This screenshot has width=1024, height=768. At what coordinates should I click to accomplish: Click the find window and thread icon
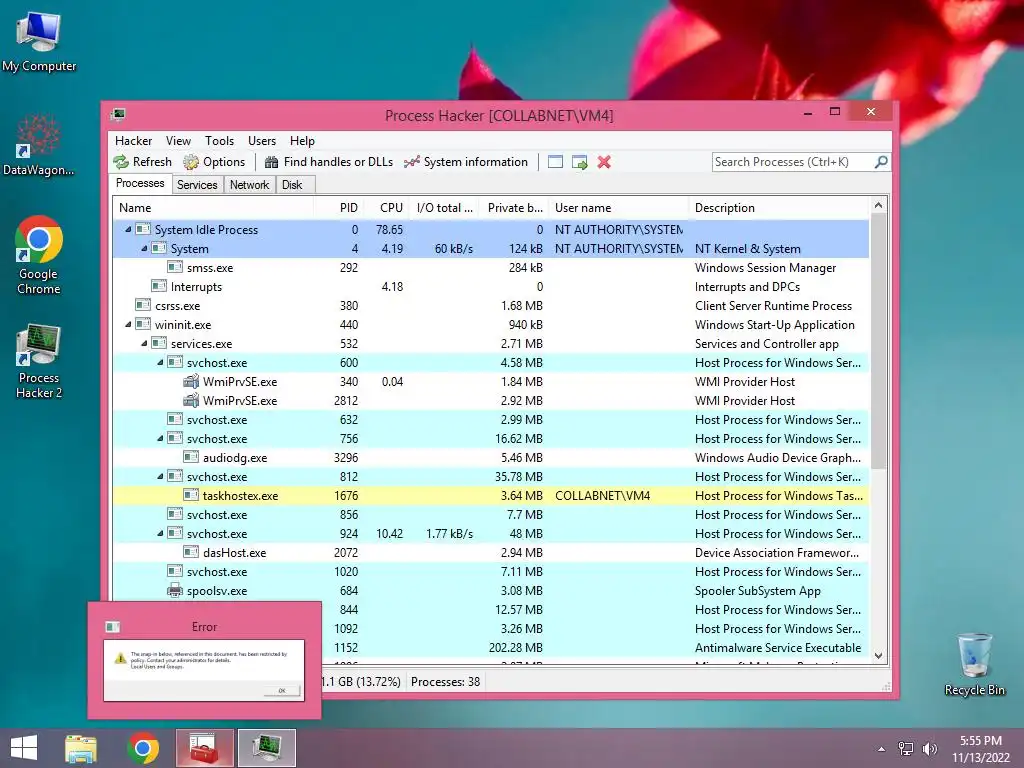coord(580,162)
